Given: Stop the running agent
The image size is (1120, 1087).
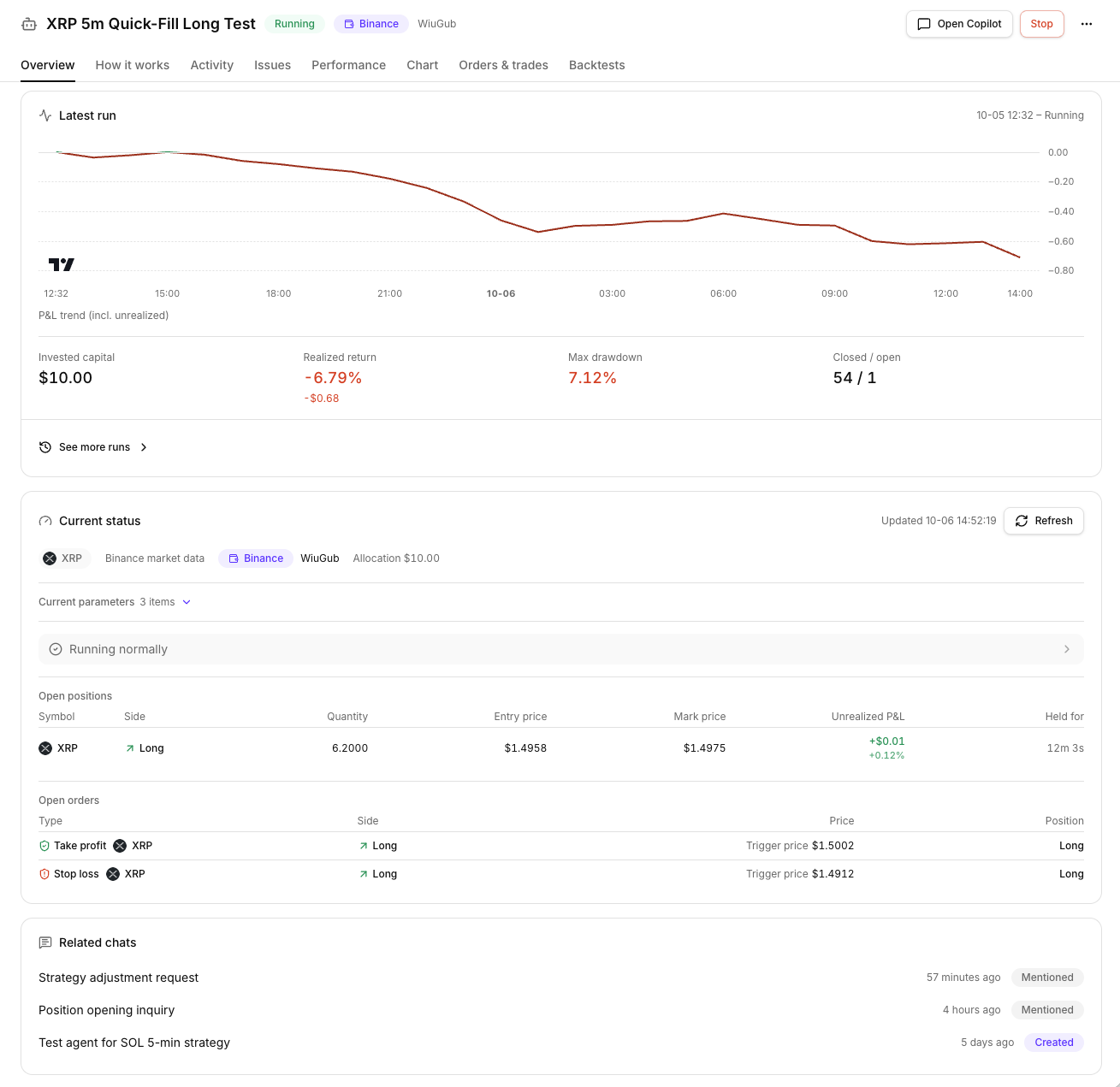Looking at the screenshot, I should 1042,24.
